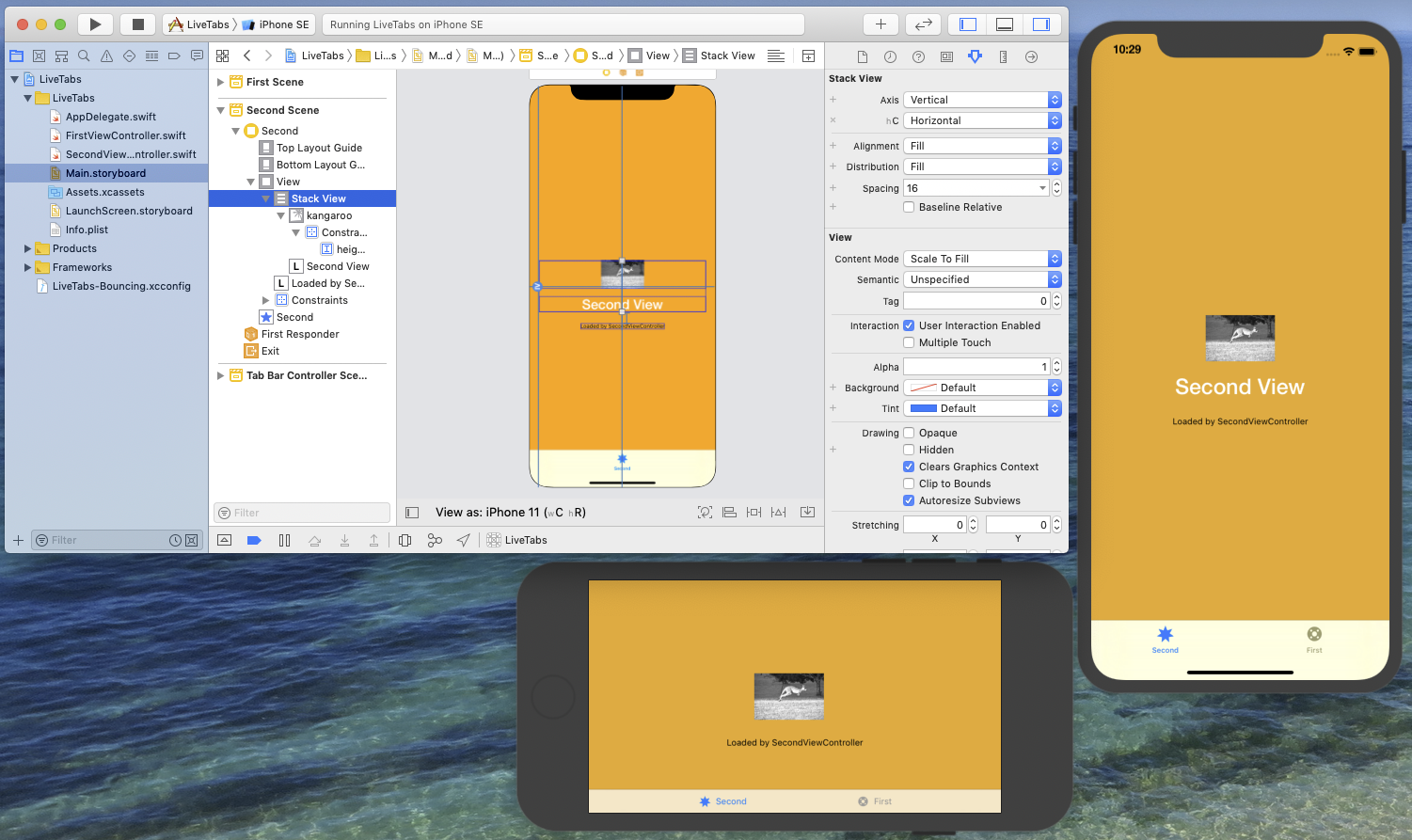This screenshot has height=840, width=1412.
Task: Toggle breakpoints activation in debug bar
Action: pyautogui.click(x=254, y=540)
